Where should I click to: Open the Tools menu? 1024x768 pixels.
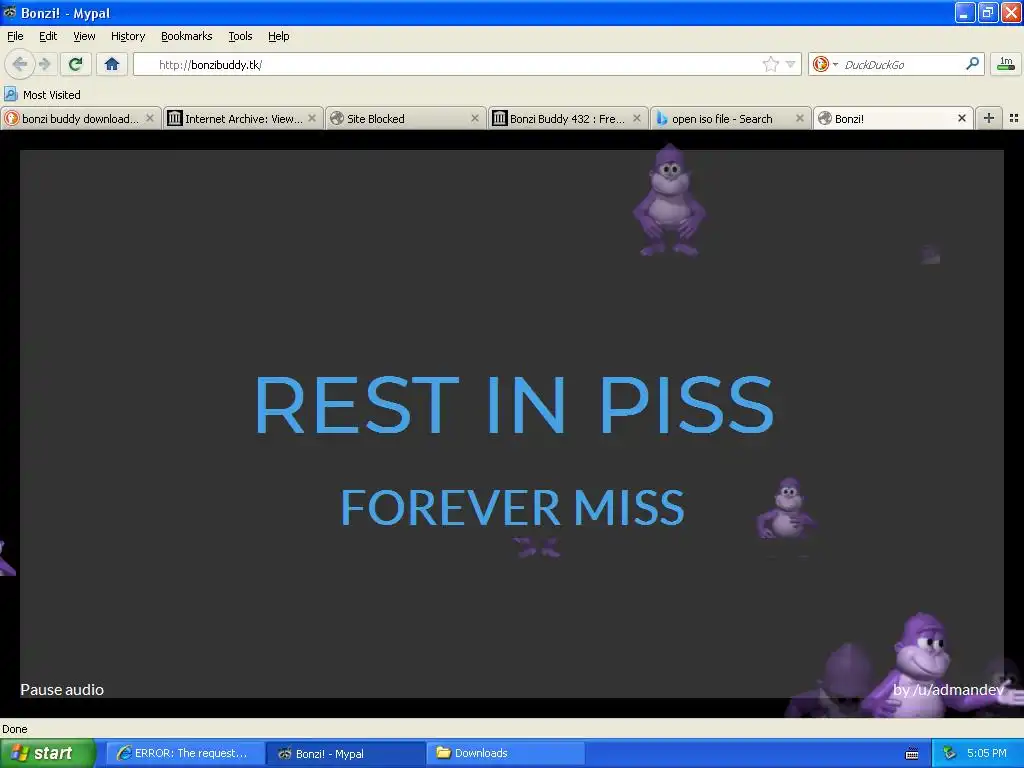coord(240,36)
